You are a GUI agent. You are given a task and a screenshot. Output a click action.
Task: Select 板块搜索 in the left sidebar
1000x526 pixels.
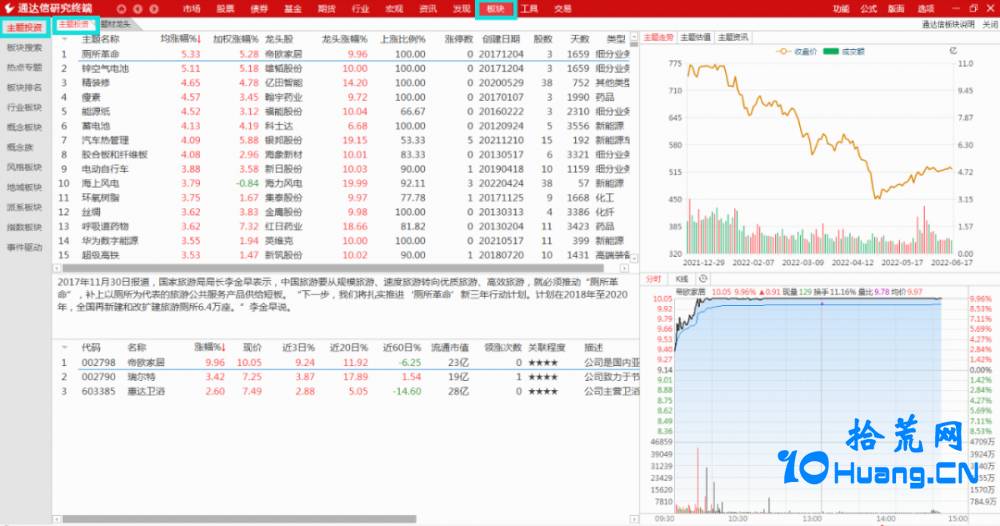click(x=24, y=48)
